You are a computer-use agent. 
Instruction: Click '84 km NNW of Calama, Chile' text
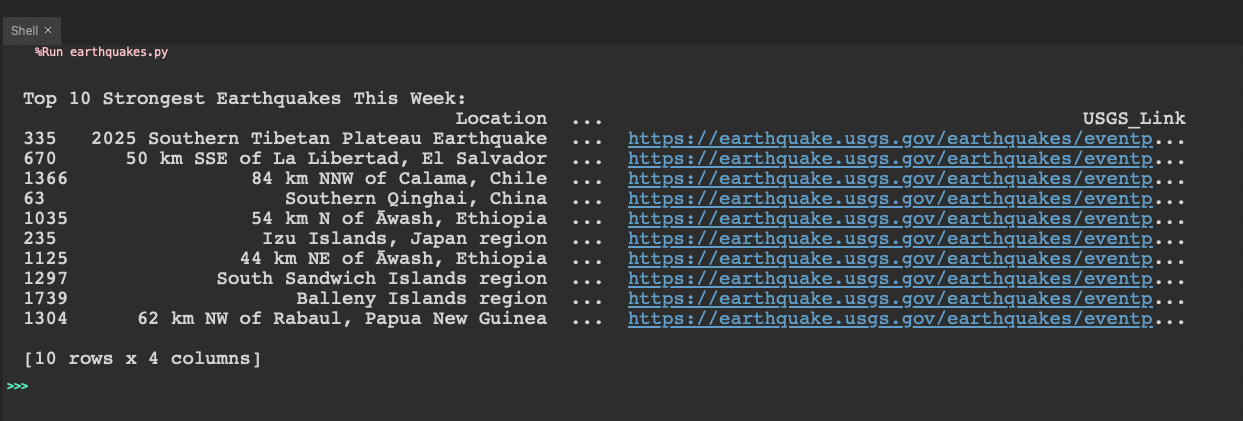point(399,178)
